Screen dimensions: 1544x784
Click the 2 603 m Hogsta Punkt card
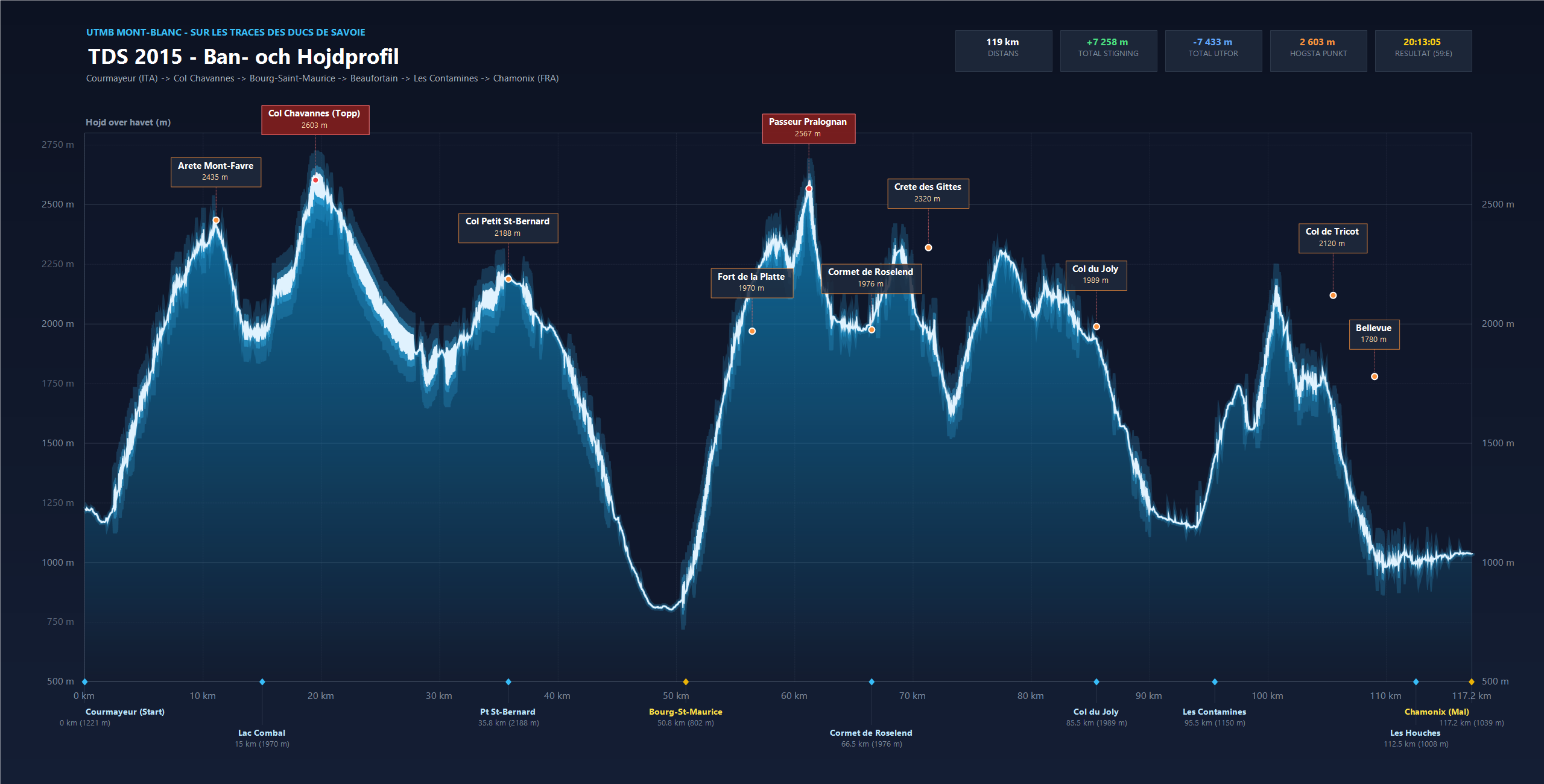tap(1318, 51)
